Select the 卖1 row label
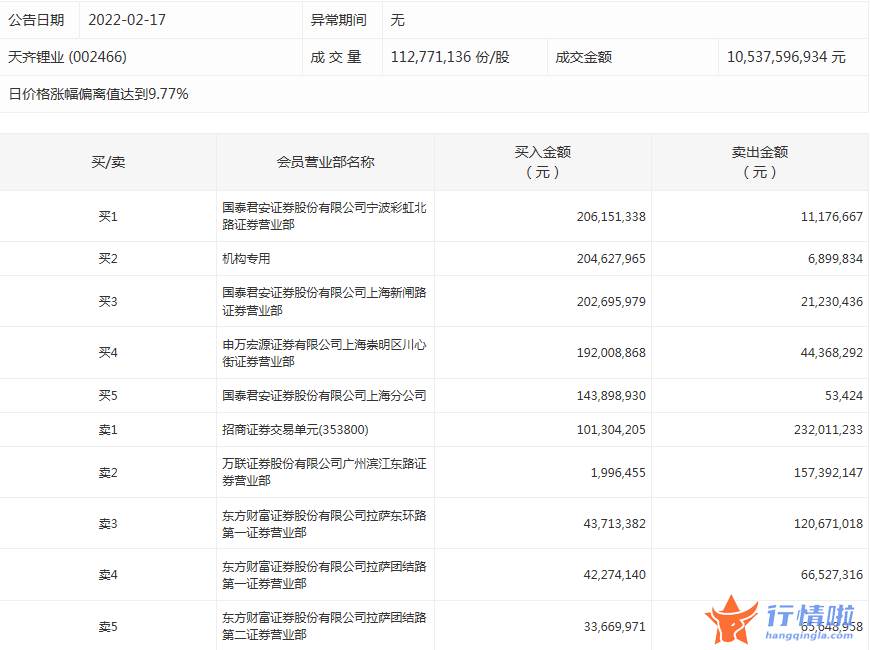The width and height of the screenshot is (870, 650). tap(108, 430)
